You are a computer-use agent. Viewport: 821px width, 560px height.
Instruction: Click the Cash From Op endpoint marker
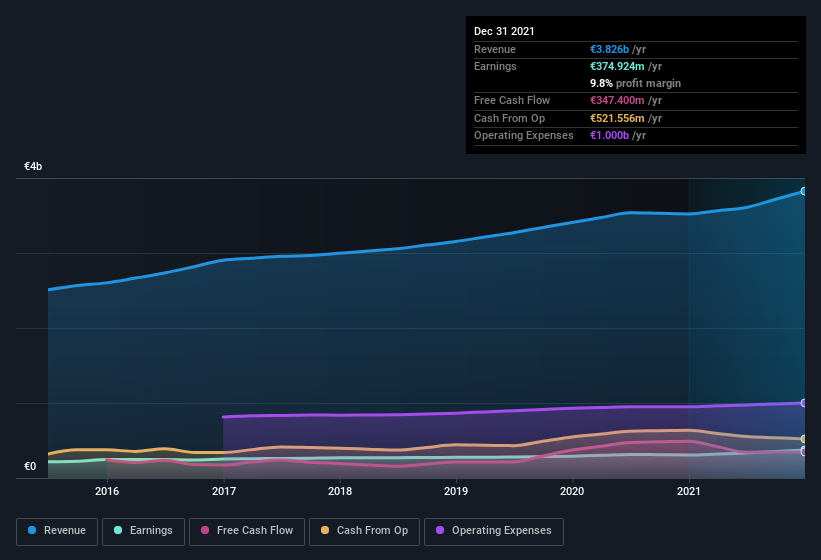[803, 439]
